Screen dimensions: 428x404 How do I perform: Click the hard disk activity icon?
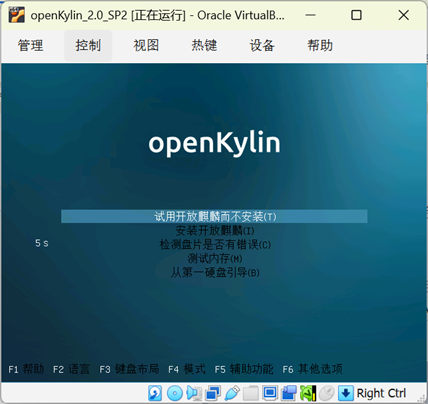point(155,393)
